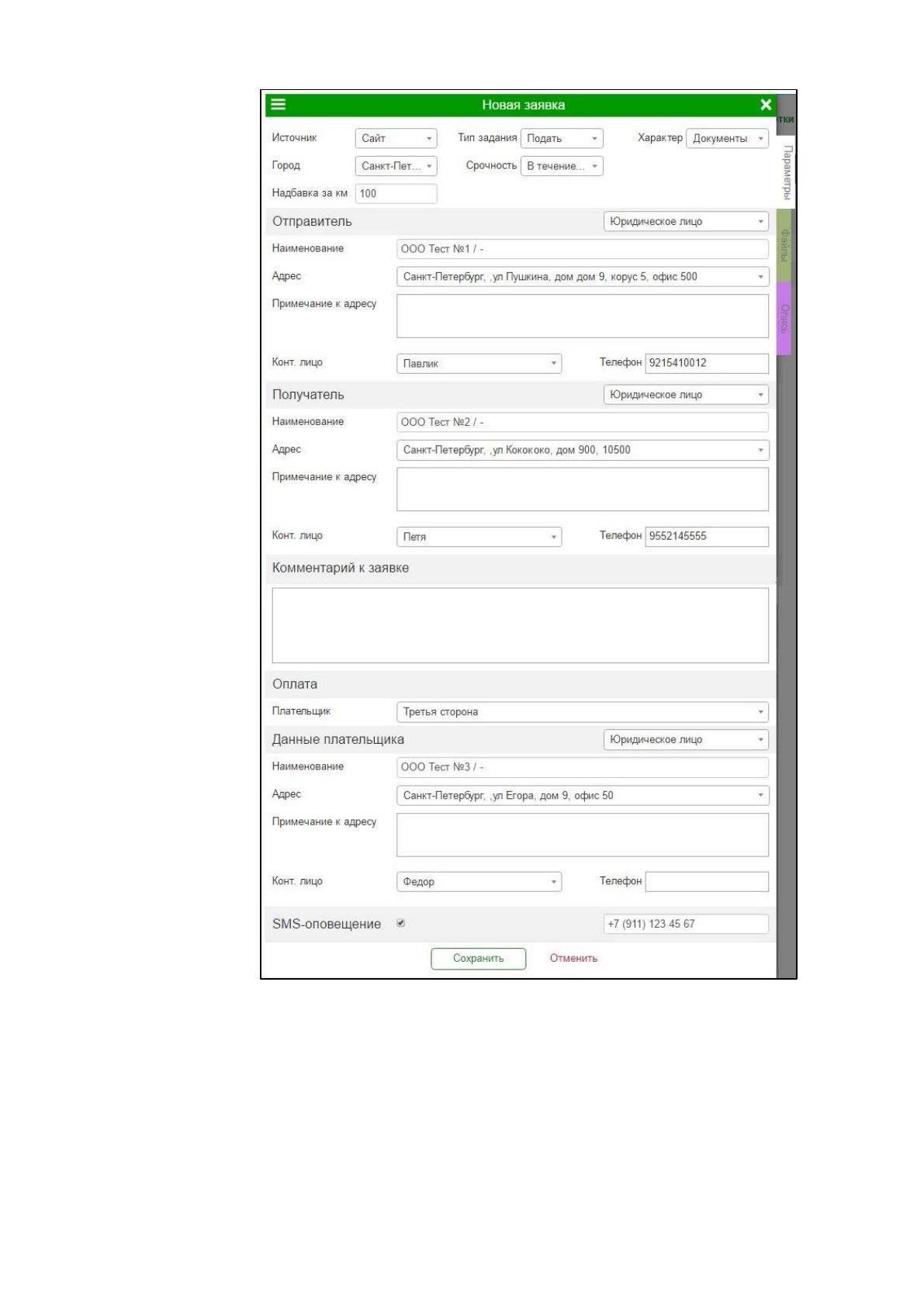Screen dimensions: 924x1307
Task: Open the Характер dropdown
Action: [x=728, y=138]
